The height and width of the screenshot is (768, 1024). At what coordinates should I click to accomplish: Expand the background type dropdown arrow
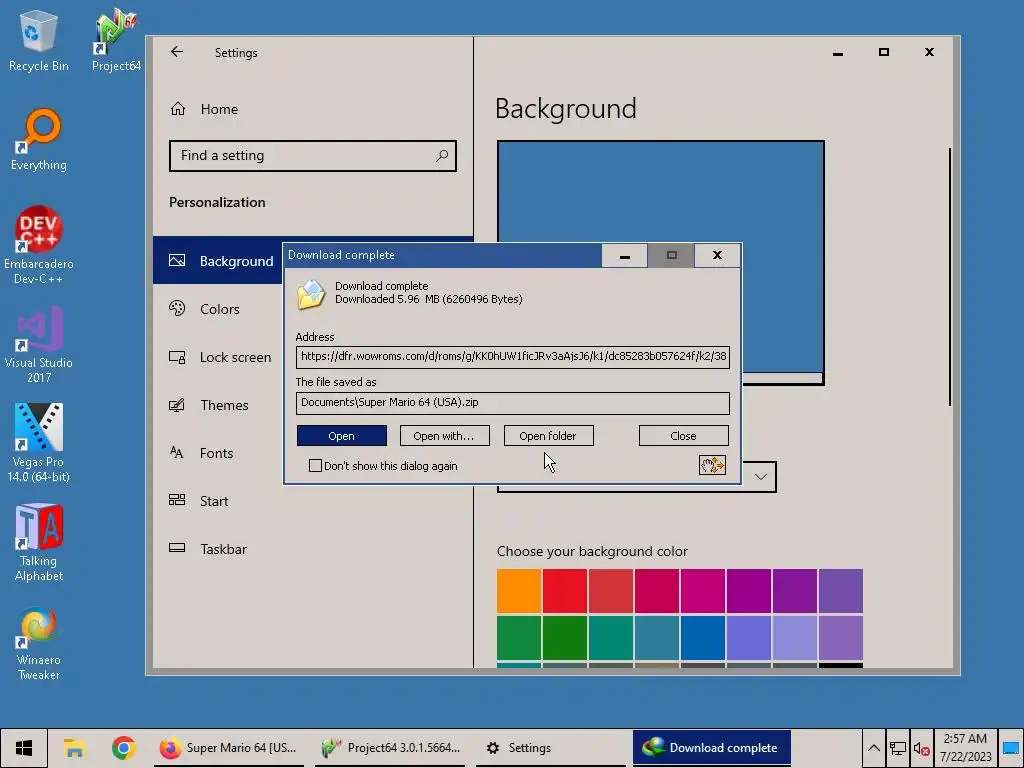coord(761,477)
